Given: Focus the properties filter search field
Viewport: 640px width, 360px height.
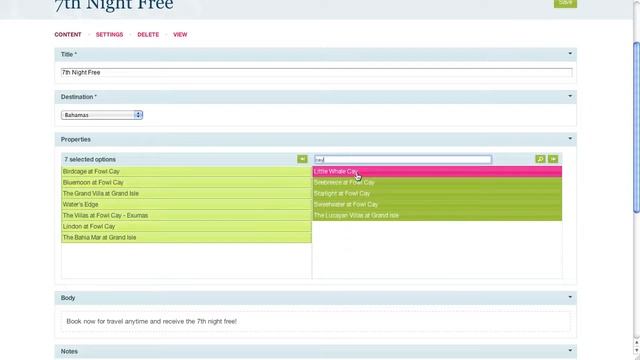Looking at the screenshot, I should click(x=403, y=160).
